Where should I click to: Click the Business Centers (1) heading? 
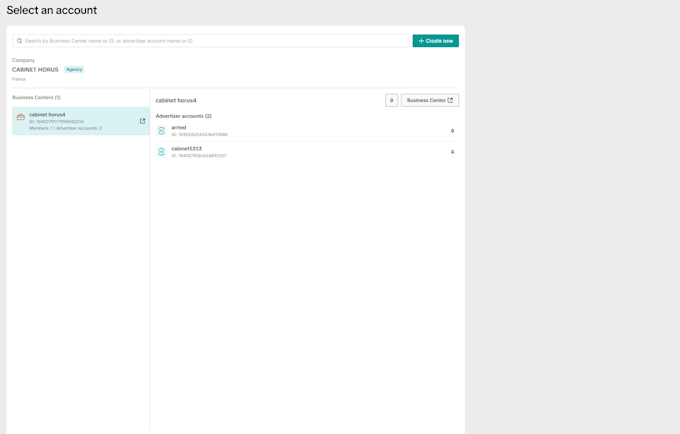tap(36, 98)
